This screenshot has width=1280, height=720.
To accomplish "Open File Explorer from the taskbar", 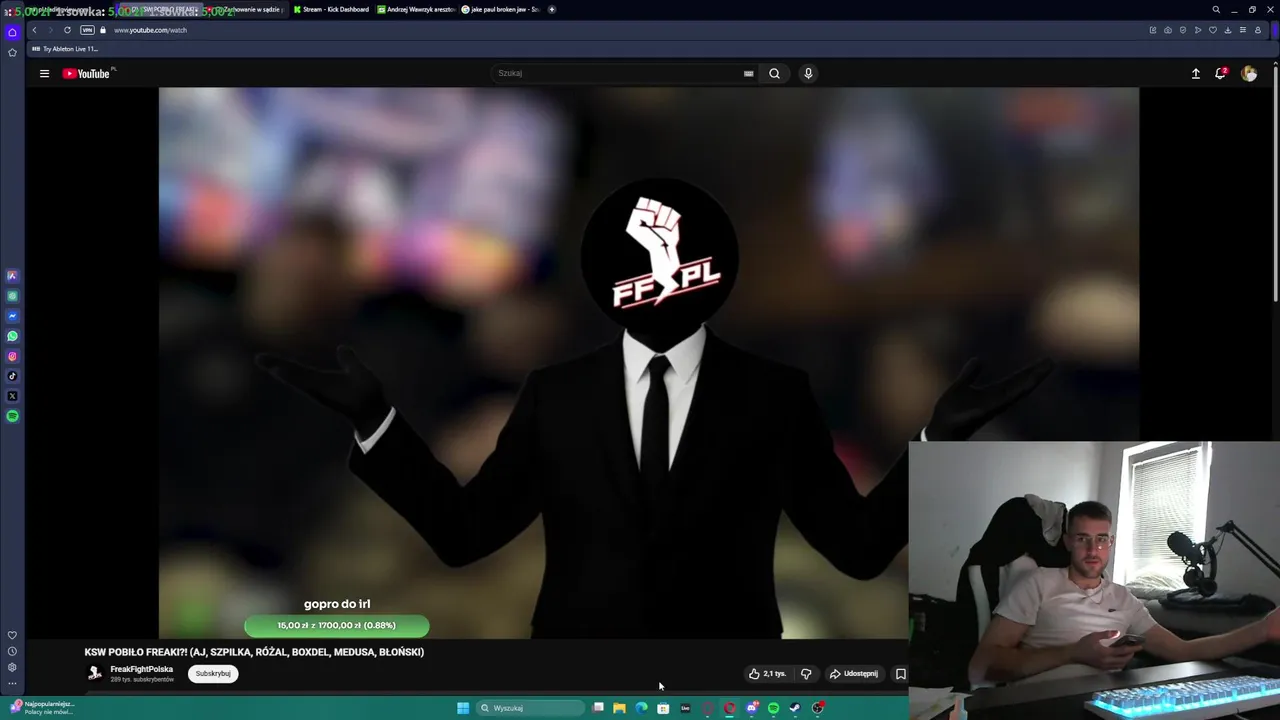I will [x=619, y=708].
